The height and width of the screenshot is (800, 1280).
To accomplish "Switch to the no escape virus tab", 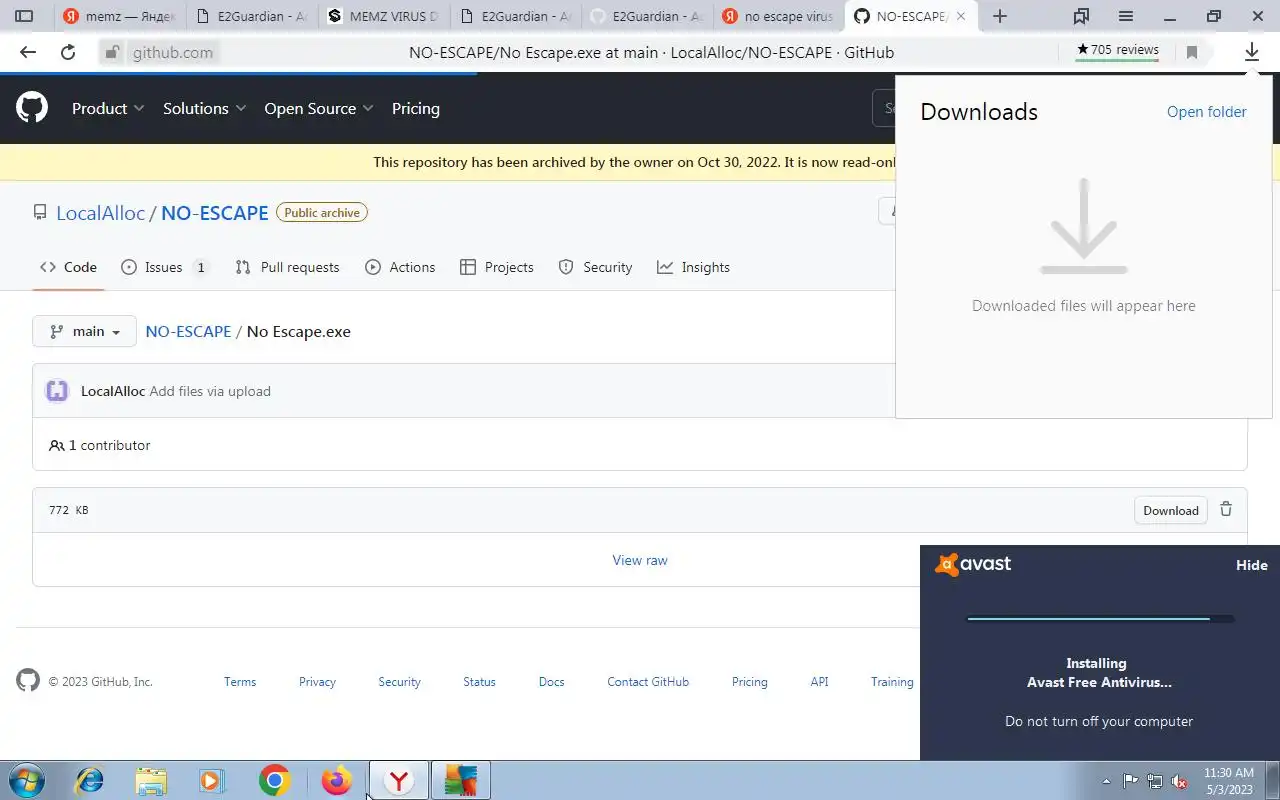I will [778, 16].
